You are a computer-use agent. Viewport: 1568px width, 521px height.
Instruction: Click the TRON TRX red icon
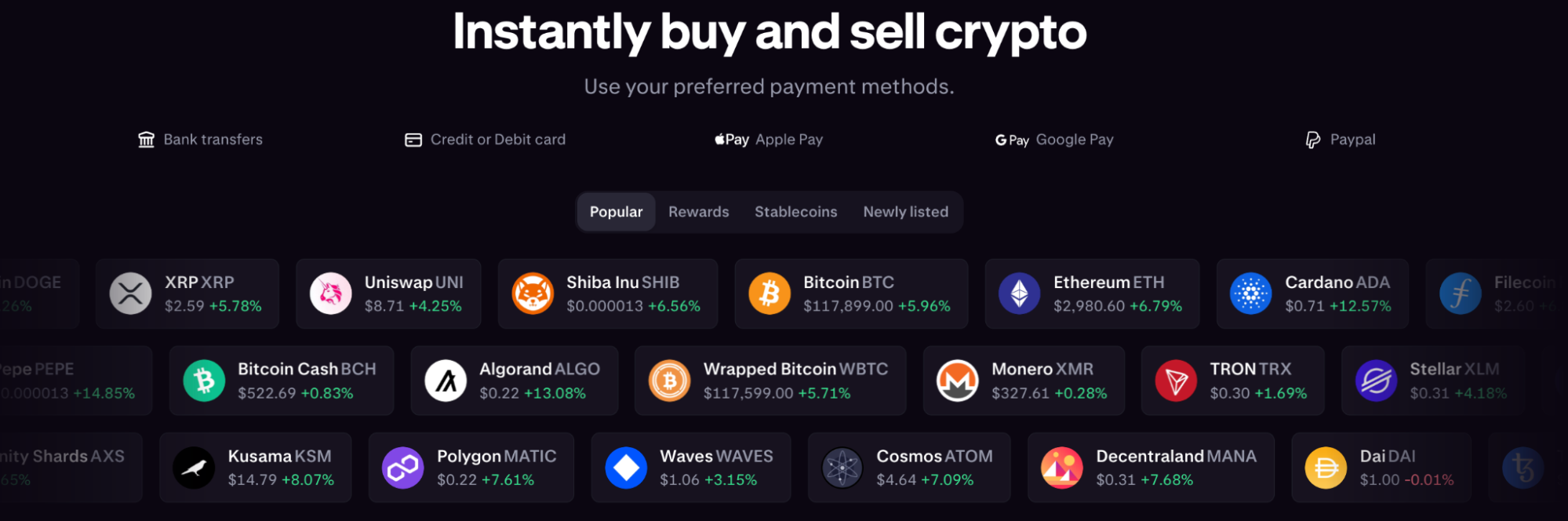click(x=1176, y=381)
